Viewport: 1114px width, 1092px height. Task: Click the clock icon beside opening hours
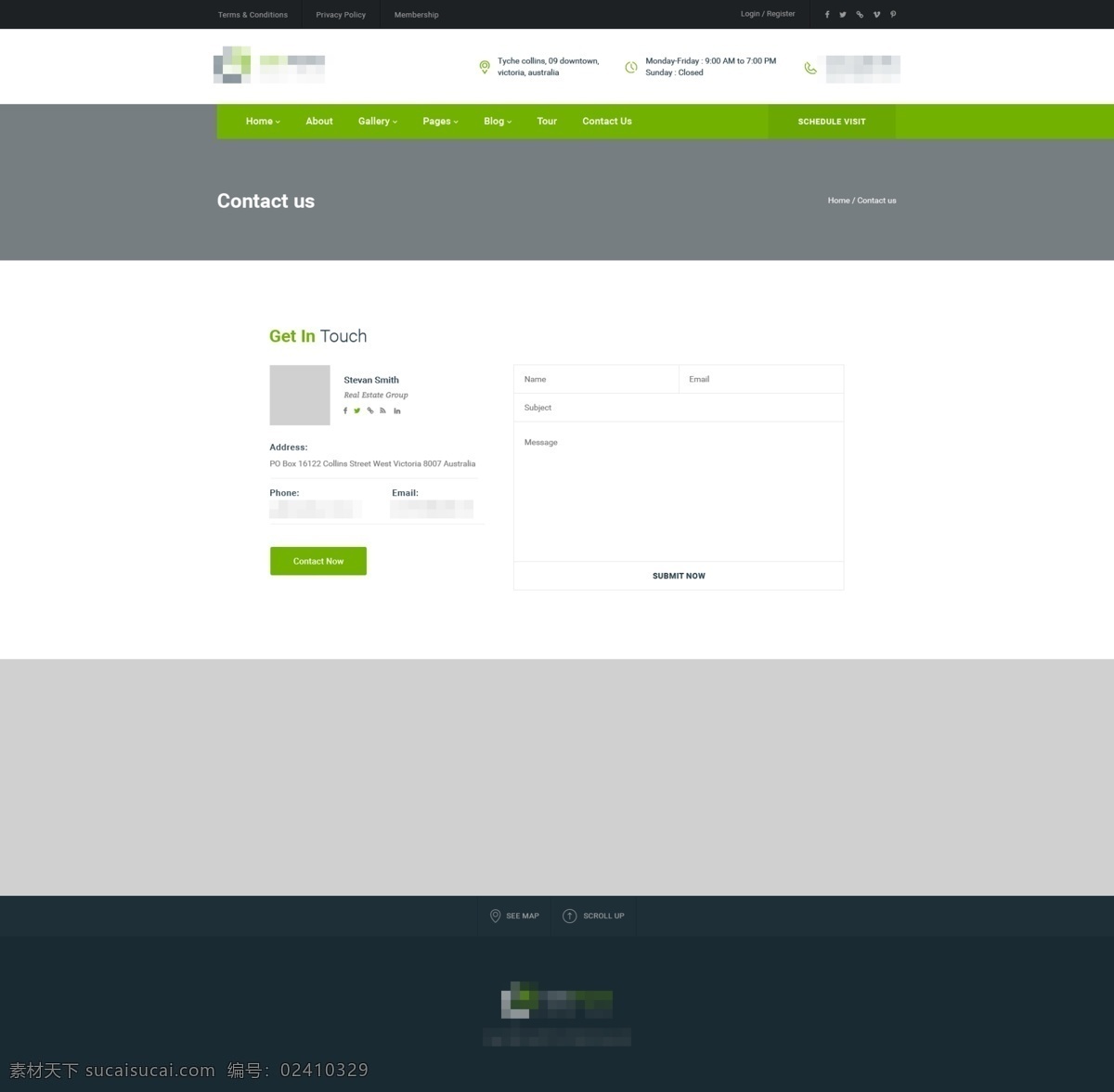click(x=631, y=67)
